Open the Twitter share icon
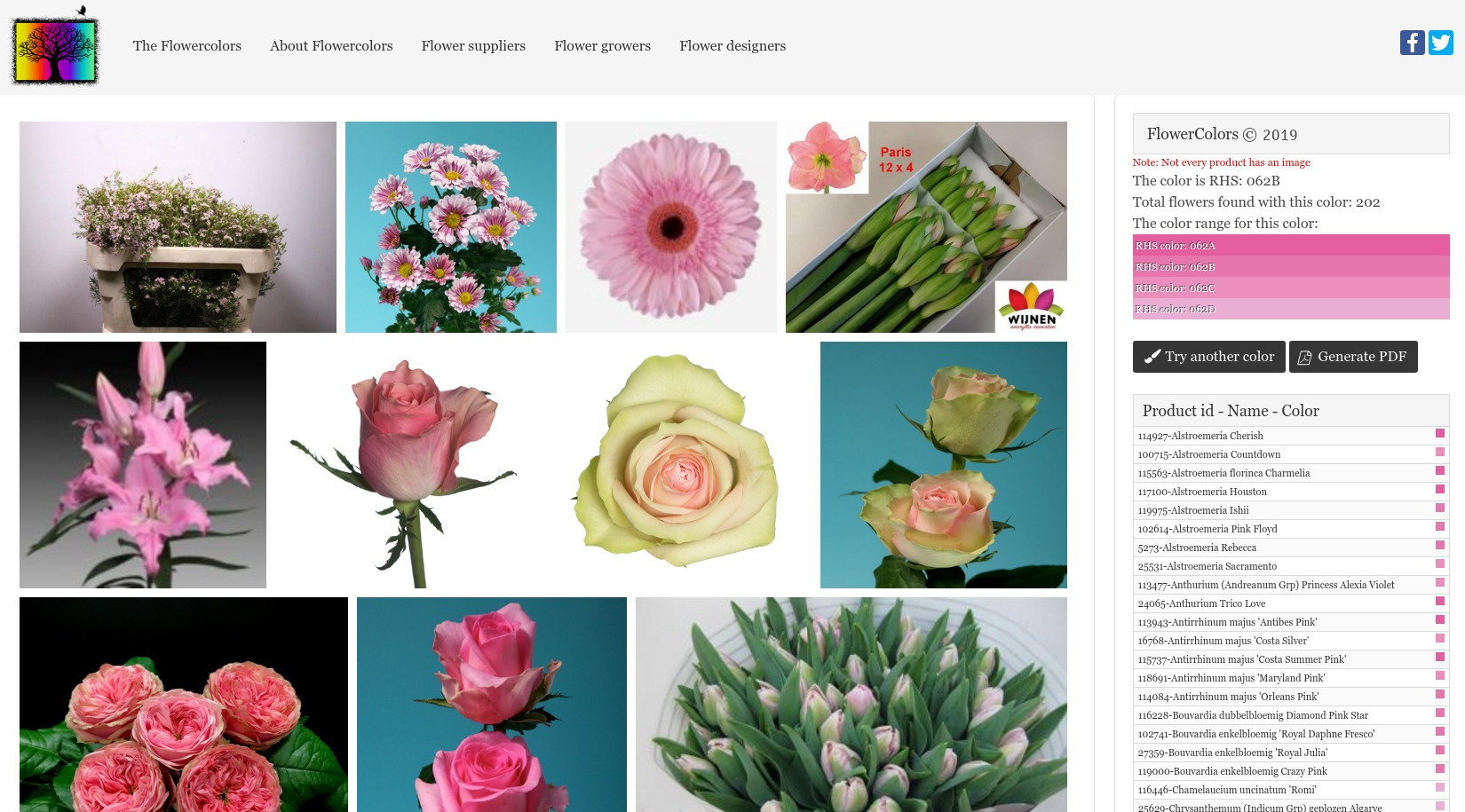The image size is (1465, 812). [1440, 43]
